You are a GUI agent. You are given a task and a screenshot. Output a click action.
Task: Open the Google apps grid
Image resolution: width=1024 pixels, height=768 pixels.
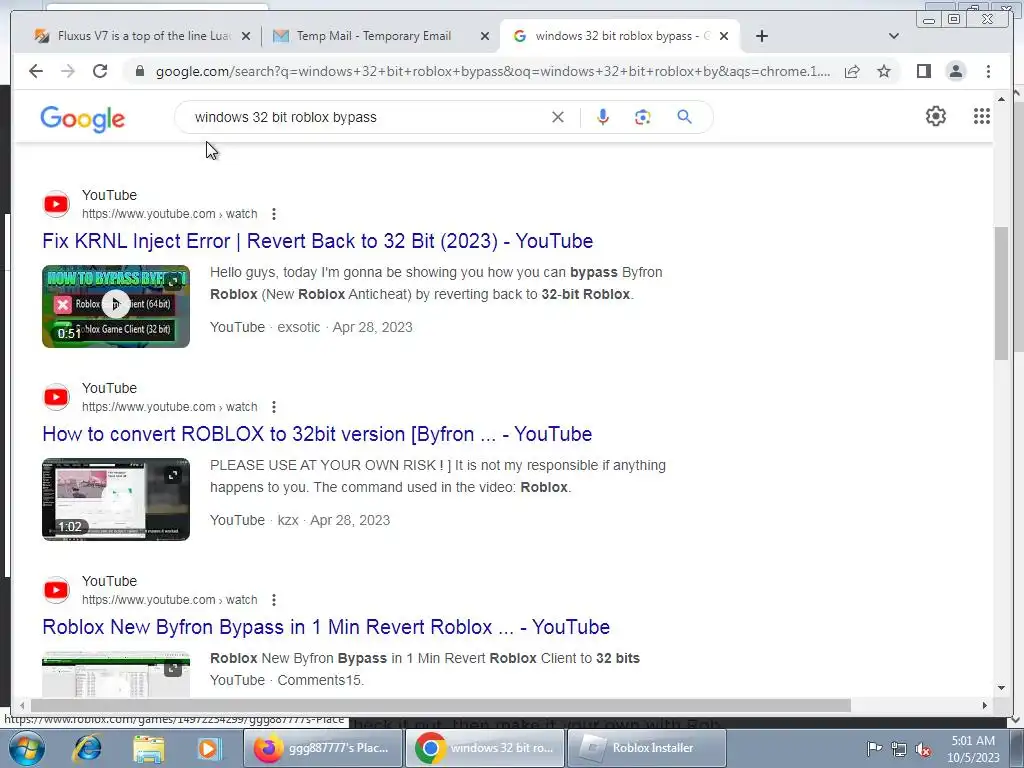tap(982, 116)
